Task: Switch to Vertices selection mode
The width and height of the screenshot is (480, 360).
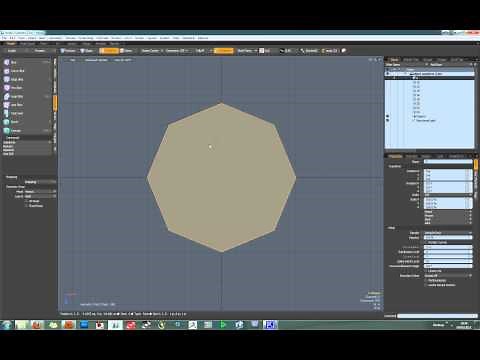Action: [68, 51]
